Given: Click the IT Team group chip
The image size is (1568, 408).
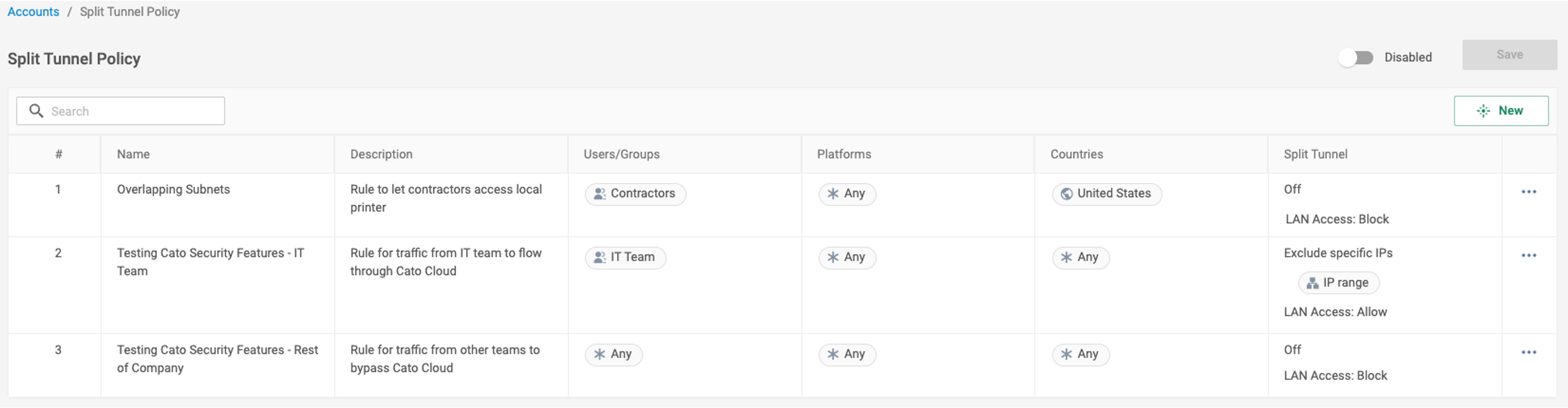Looking at the screenshot, I should (x=625, y=258).
